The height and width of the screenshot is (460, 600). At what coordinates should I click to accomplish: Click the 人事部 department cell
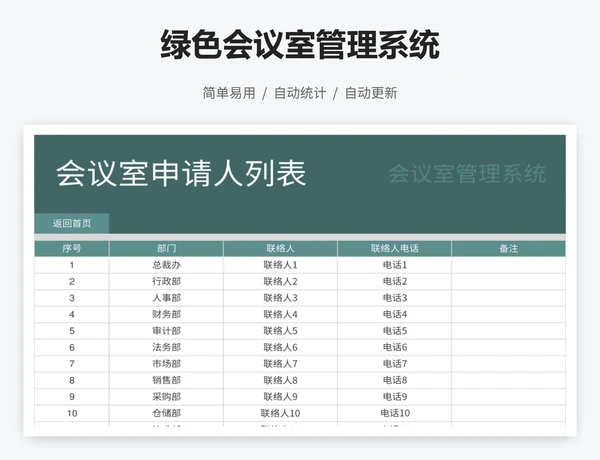point(166,298)
